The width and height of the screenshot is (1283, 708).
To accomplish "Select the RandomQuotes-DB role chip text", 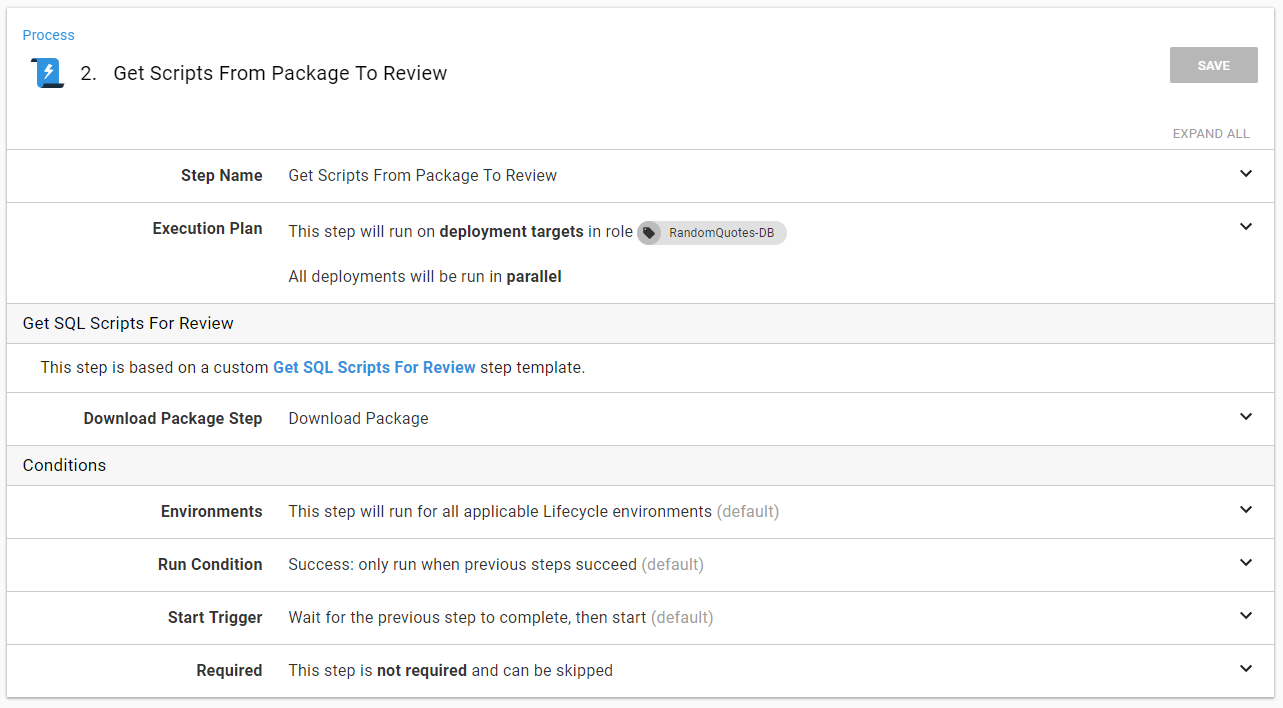I will click(x=721, y=233).
